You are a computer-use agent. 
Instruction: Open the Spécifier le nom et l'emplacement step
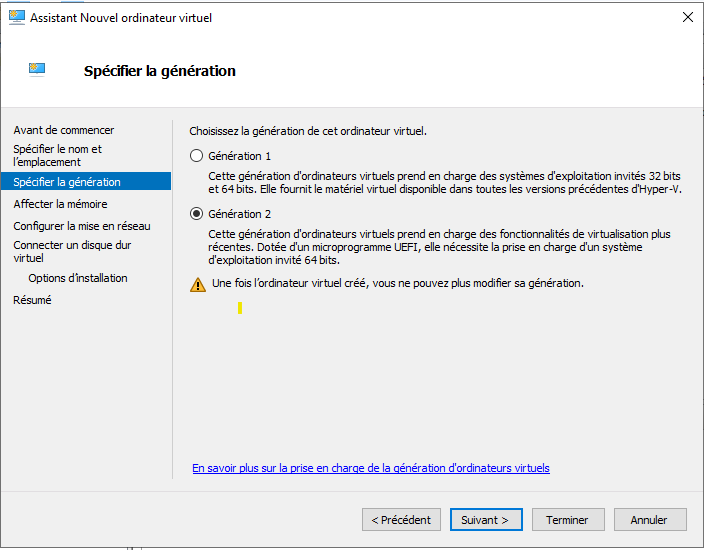click(58, 155)
